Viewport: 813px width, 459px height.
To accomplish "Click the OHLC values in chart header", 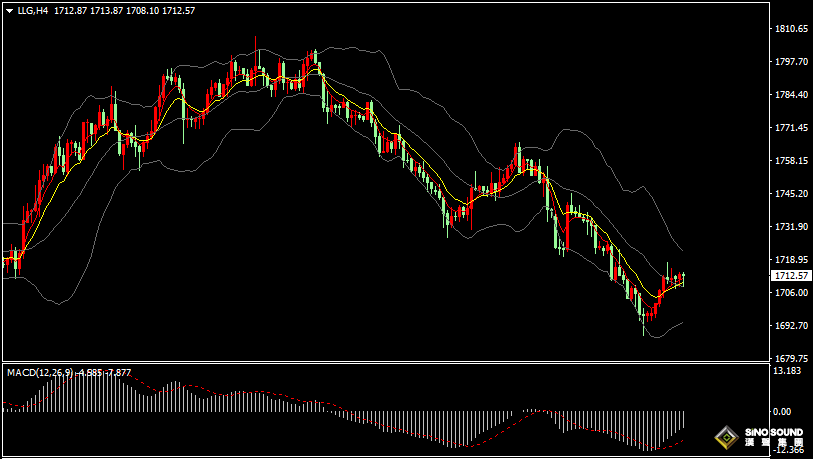I will 124,10.
